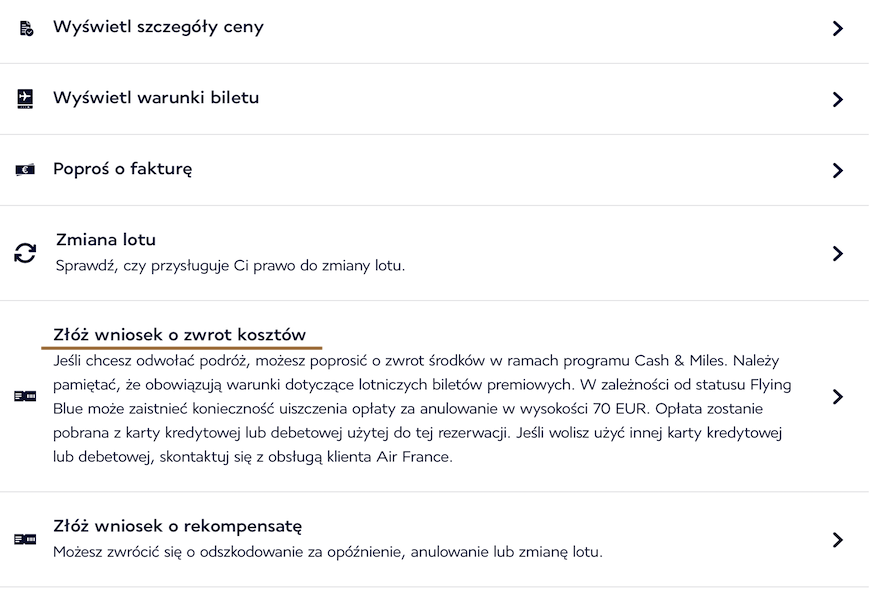883x600 pixels.
Task: Click the ticket conditions plane icon
Action: pyautogui.click(x=25, y=99)
